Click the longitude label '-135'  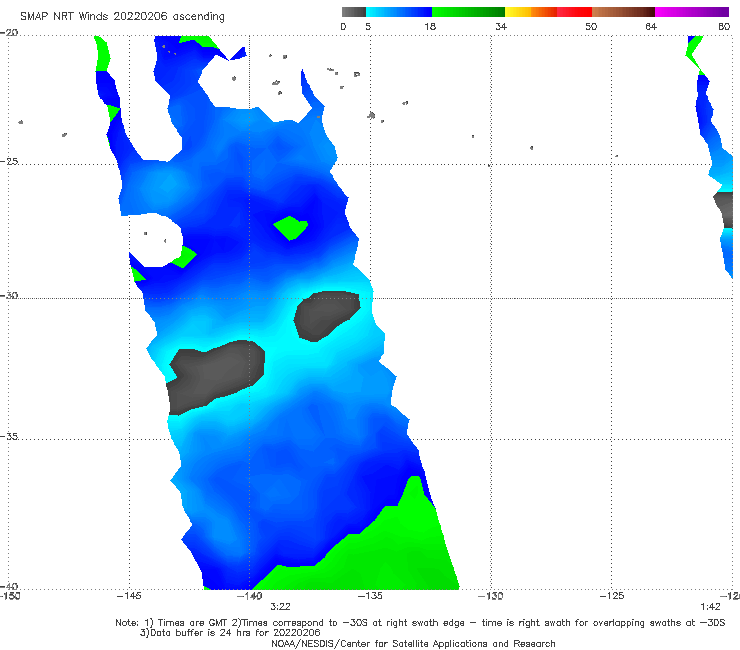(x=370, y=596)
